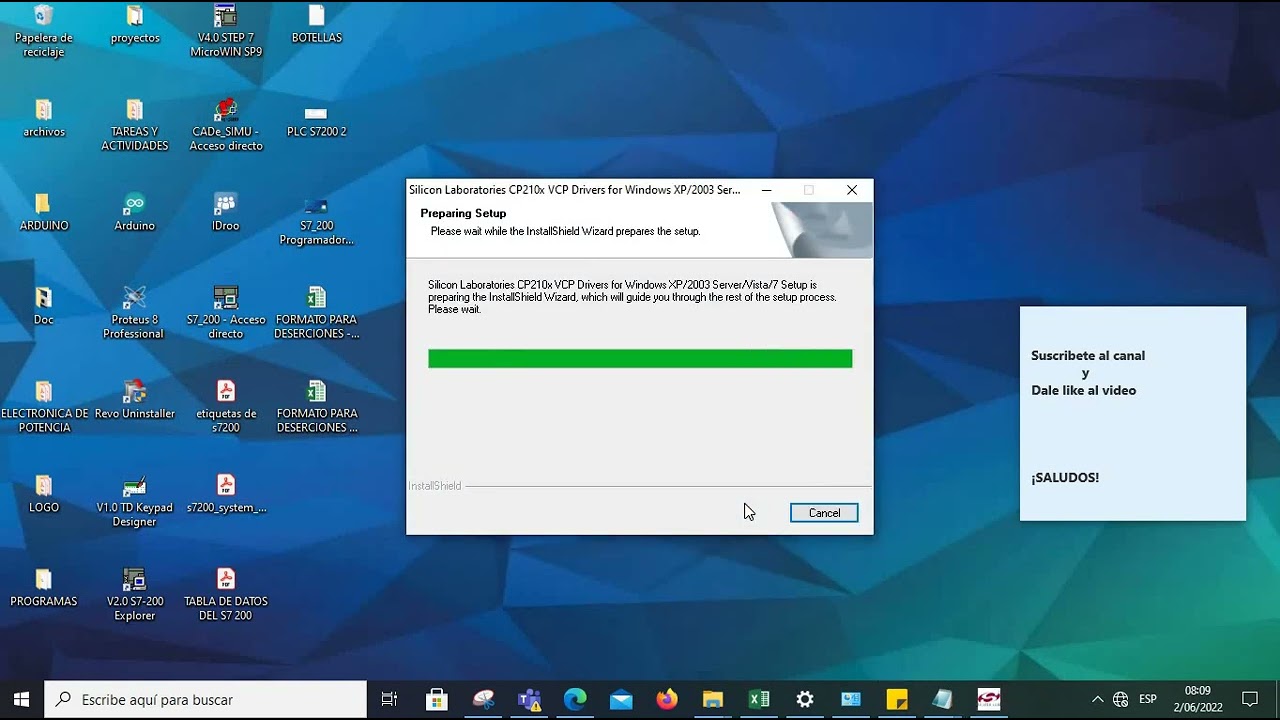Select the CADe_SIMU shortcut icon
The height and width of the screenshot is (720, 1280).
[226, 124]
